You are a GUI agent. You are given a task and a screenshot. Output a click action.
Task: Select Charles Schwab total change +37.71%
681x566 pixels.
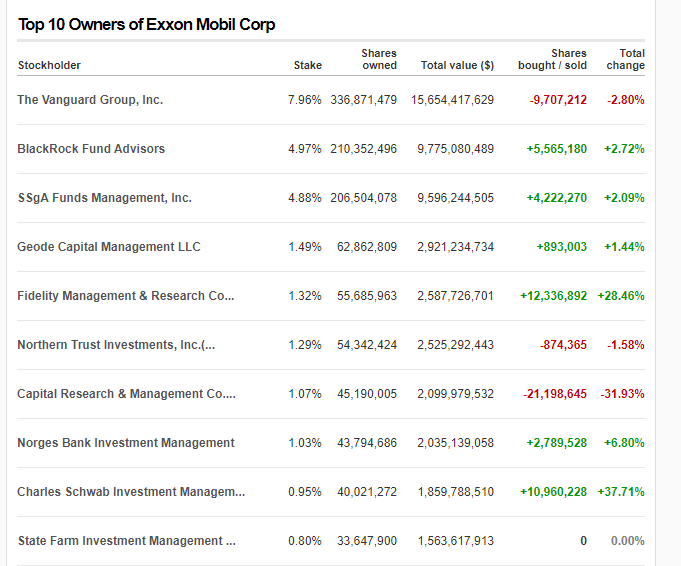pos(621,492)
